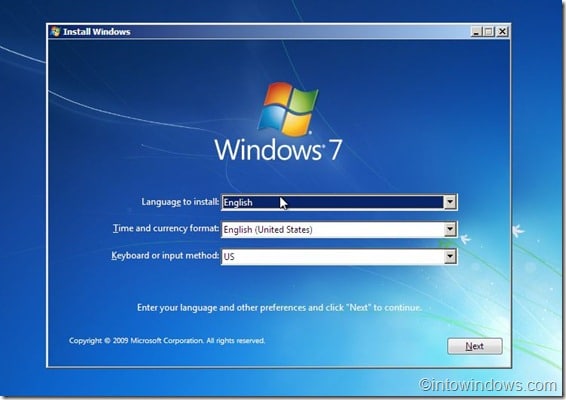Viewport: 566px width, 400px height.
Task: Close the Install Windows dialog
Action: coord(502,32)
